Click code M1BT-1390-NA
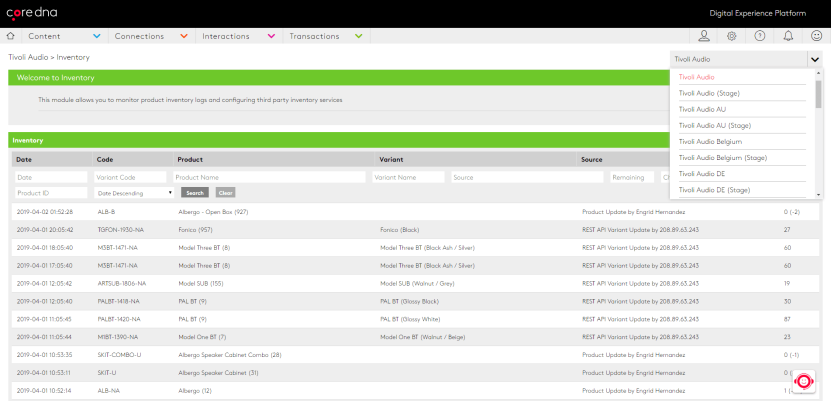The image size is (831, 401). [118, 337]
